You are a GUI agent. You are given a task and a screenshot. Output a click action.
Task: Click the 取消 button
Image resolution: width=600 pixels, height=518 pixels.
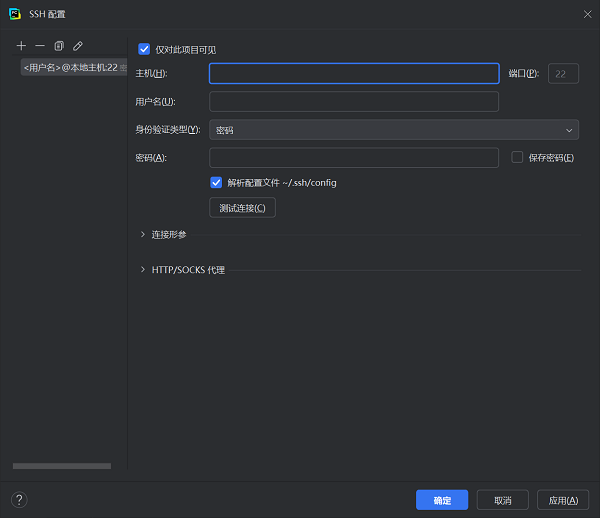[x=502, y=500]
